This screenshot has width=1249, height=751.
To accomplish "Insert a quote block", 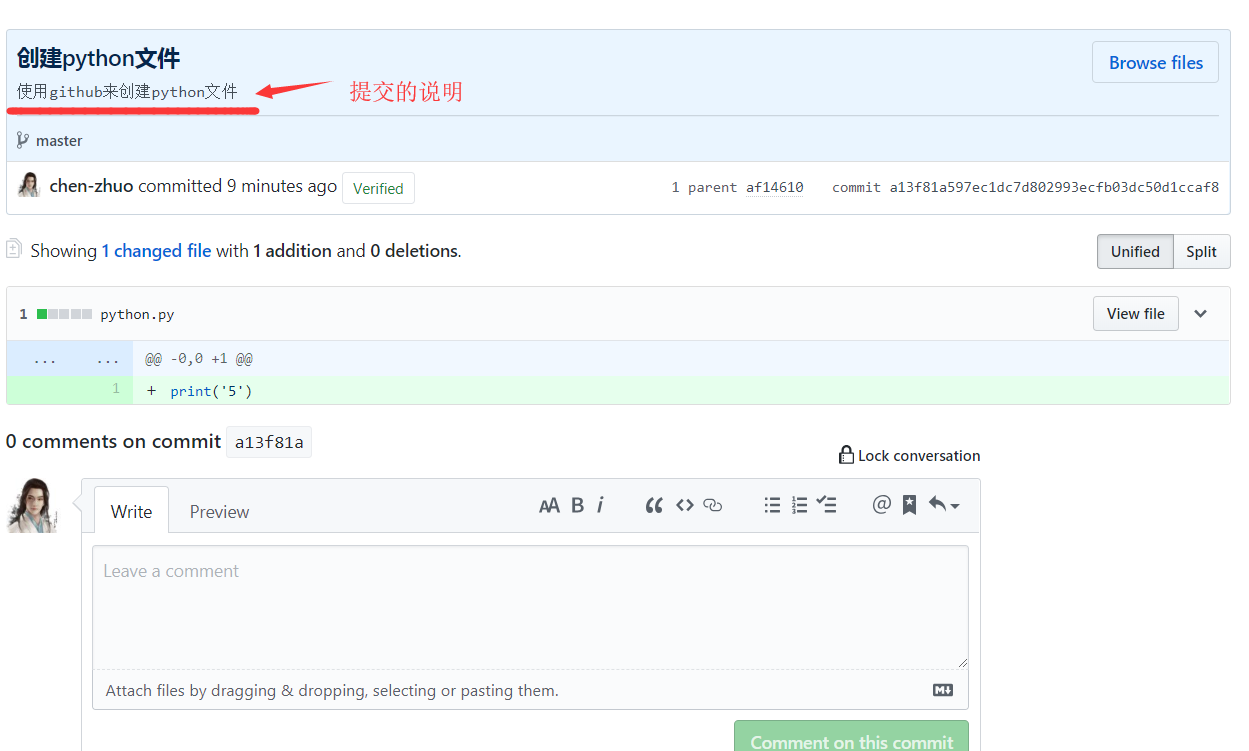I will pyautogui.click(x=654, y=506).
